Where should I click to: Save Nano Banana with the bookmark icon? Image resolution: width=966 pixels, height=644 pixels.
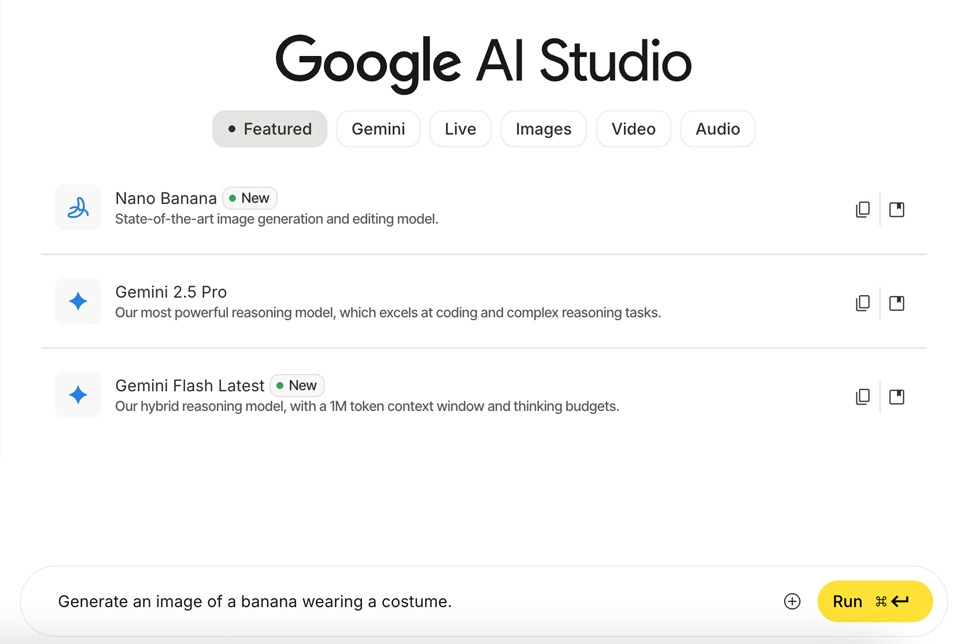click(x=897, y=209)
